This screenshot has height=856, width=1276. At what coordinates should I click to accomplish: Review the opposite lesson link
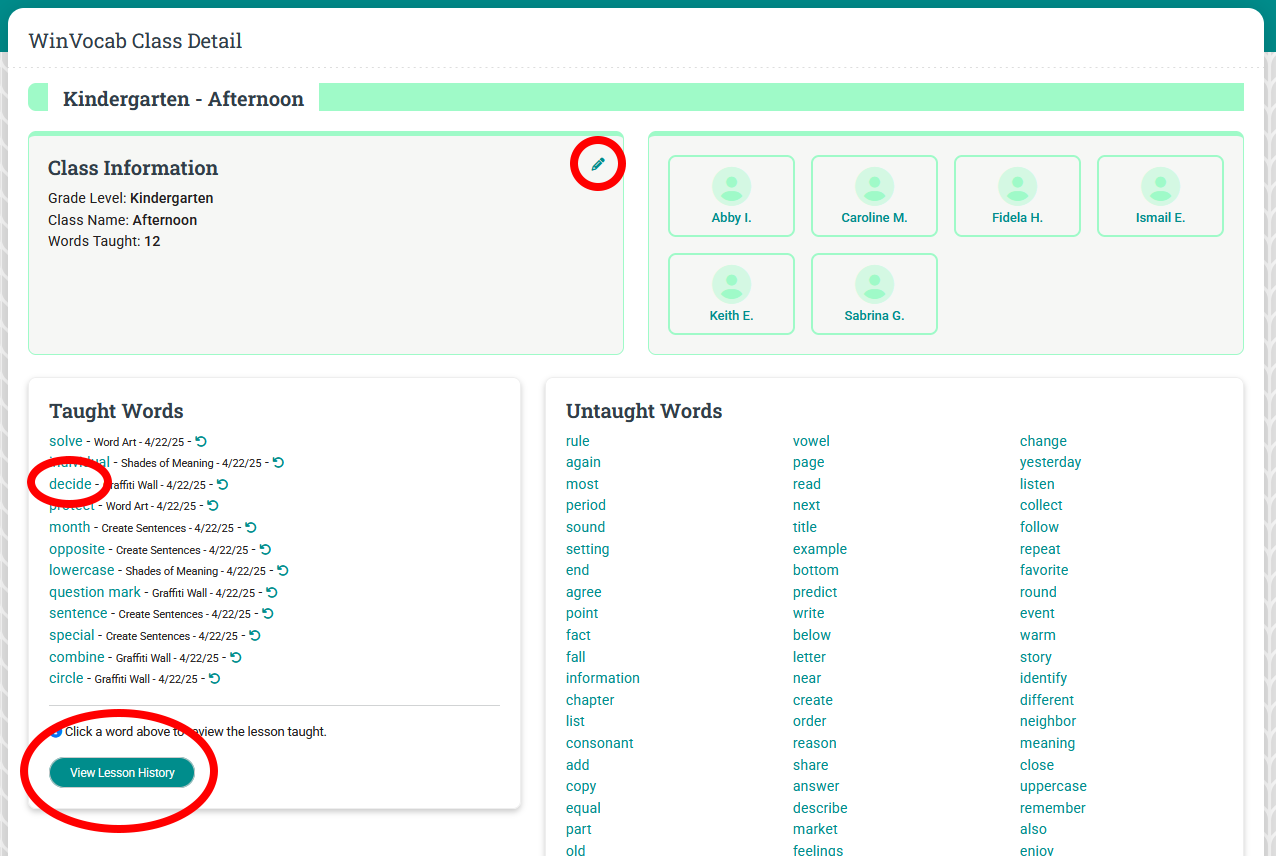(x=77, y=549)
